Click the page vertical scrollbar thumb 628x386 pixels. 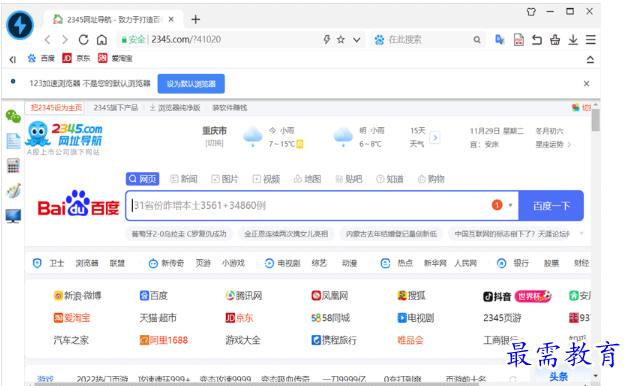pyautogui.click(x=596, y=120)
